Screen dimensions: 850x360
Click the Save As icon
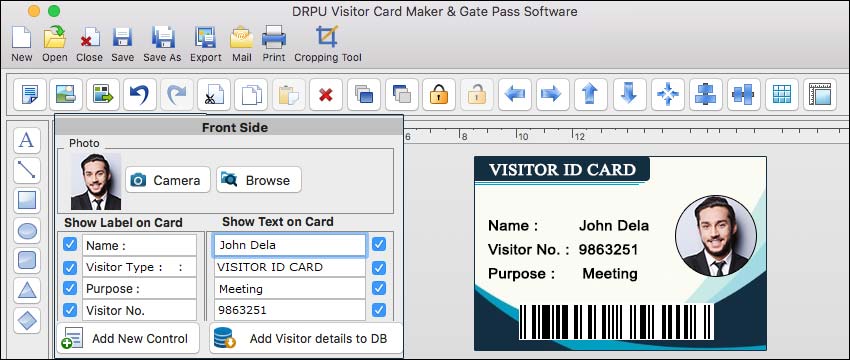point(163,37)
